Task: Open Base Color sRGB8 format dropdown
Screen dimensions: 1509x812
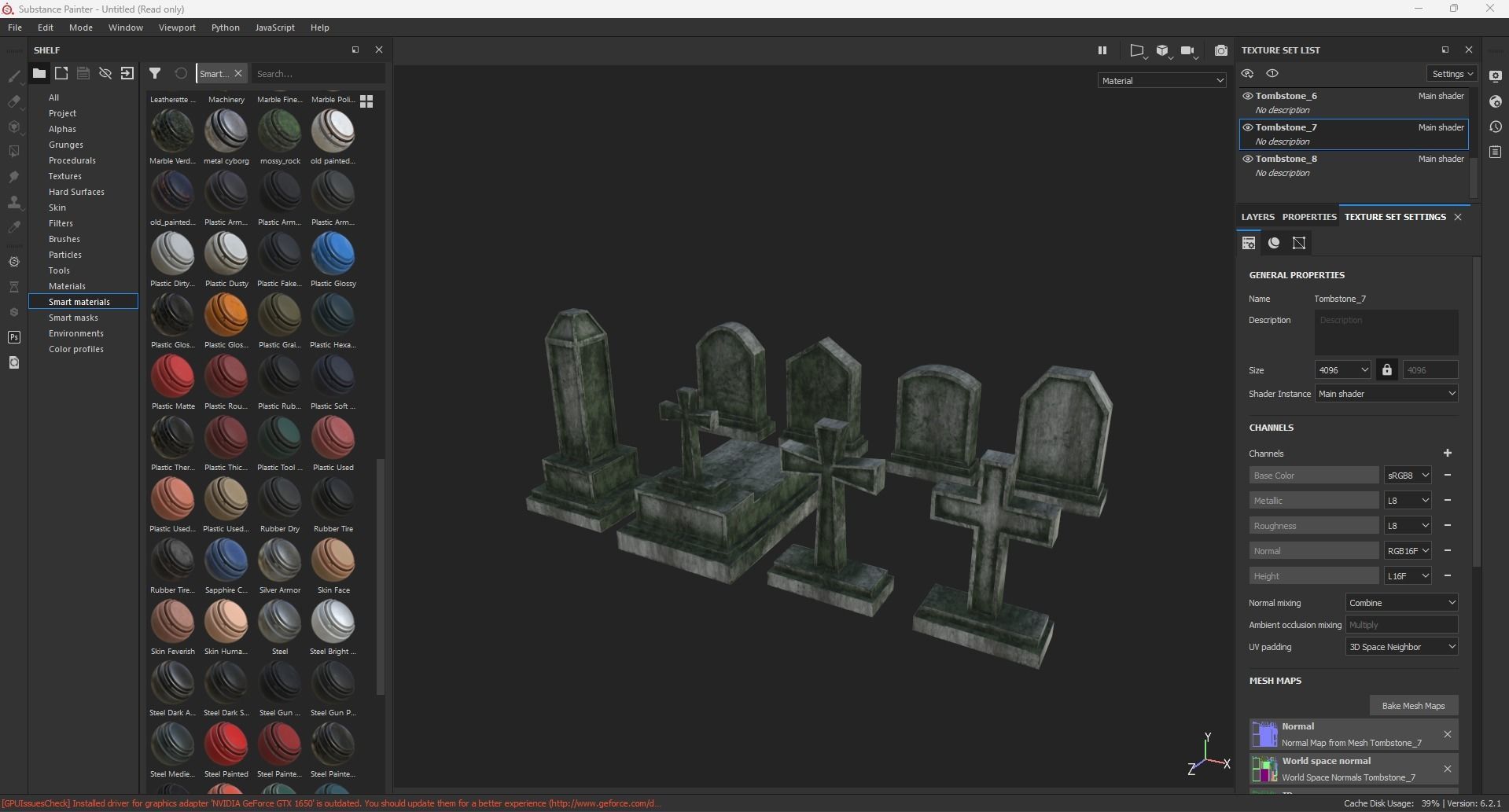Action: (1408, 476)
